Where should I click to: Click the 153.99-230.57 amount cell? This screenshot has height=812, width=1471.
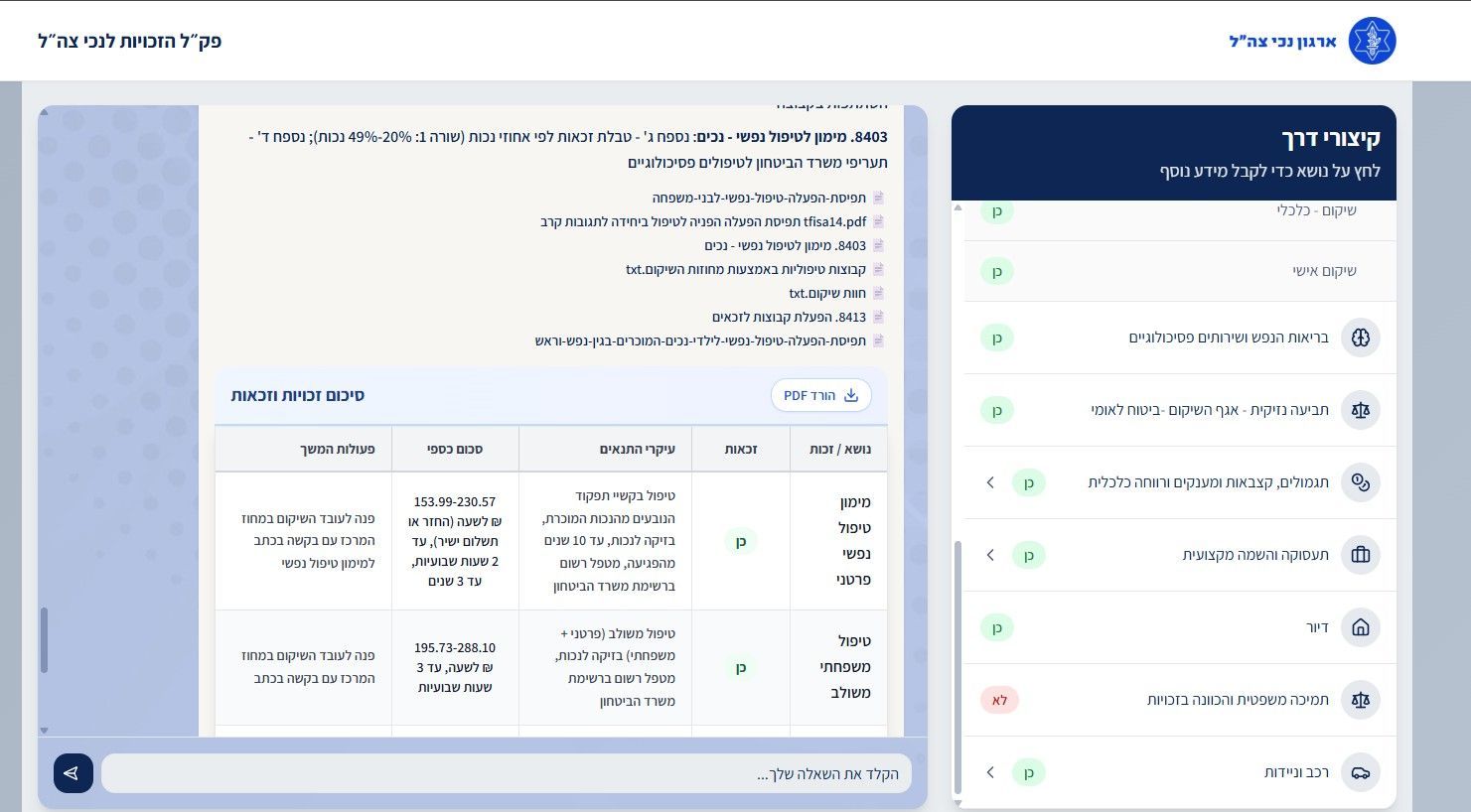click(x=455, y=541)
